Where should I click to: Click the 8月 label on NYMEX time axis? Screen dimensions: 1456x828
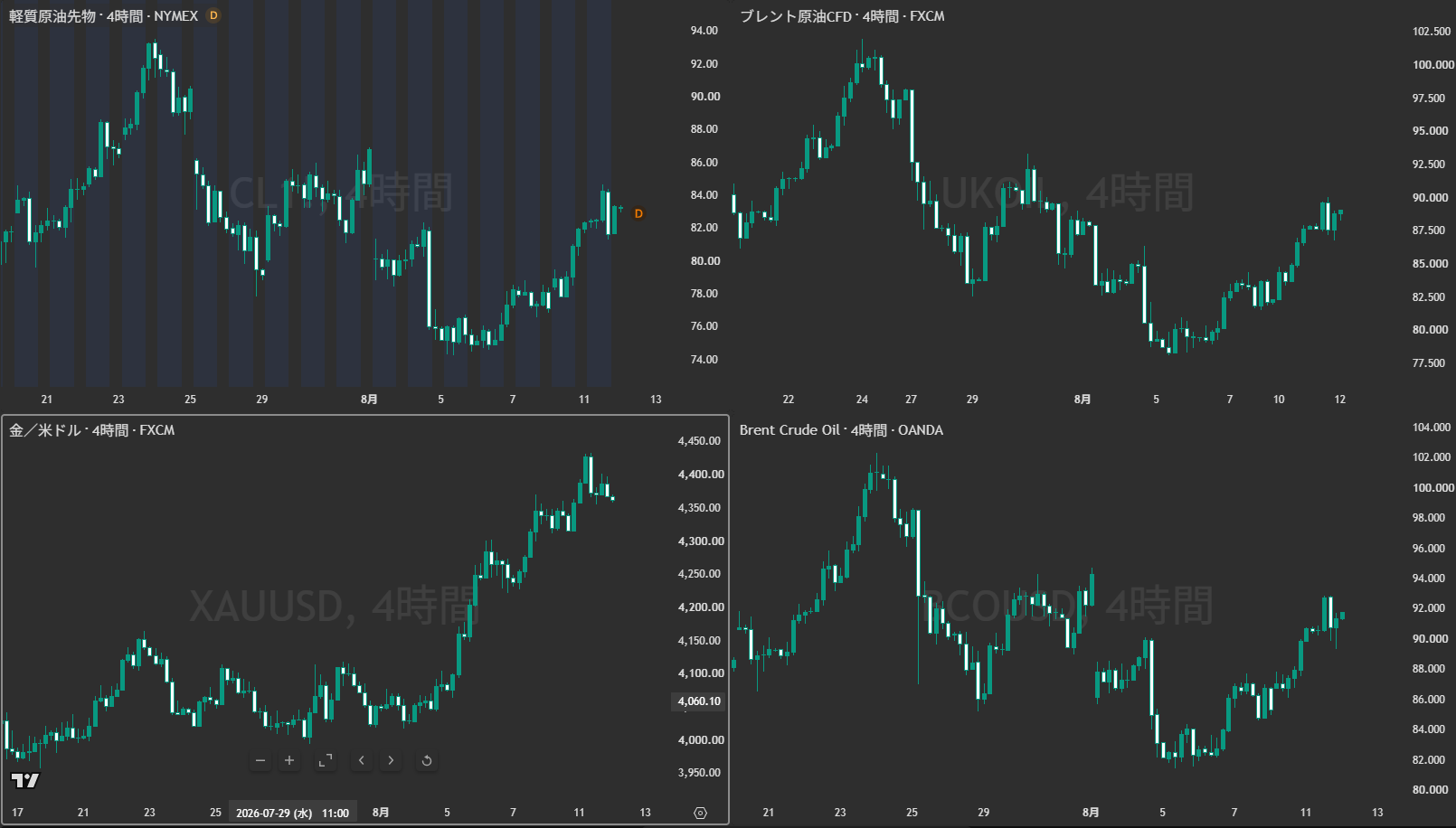pyautogui.click(x=369, y=400)
